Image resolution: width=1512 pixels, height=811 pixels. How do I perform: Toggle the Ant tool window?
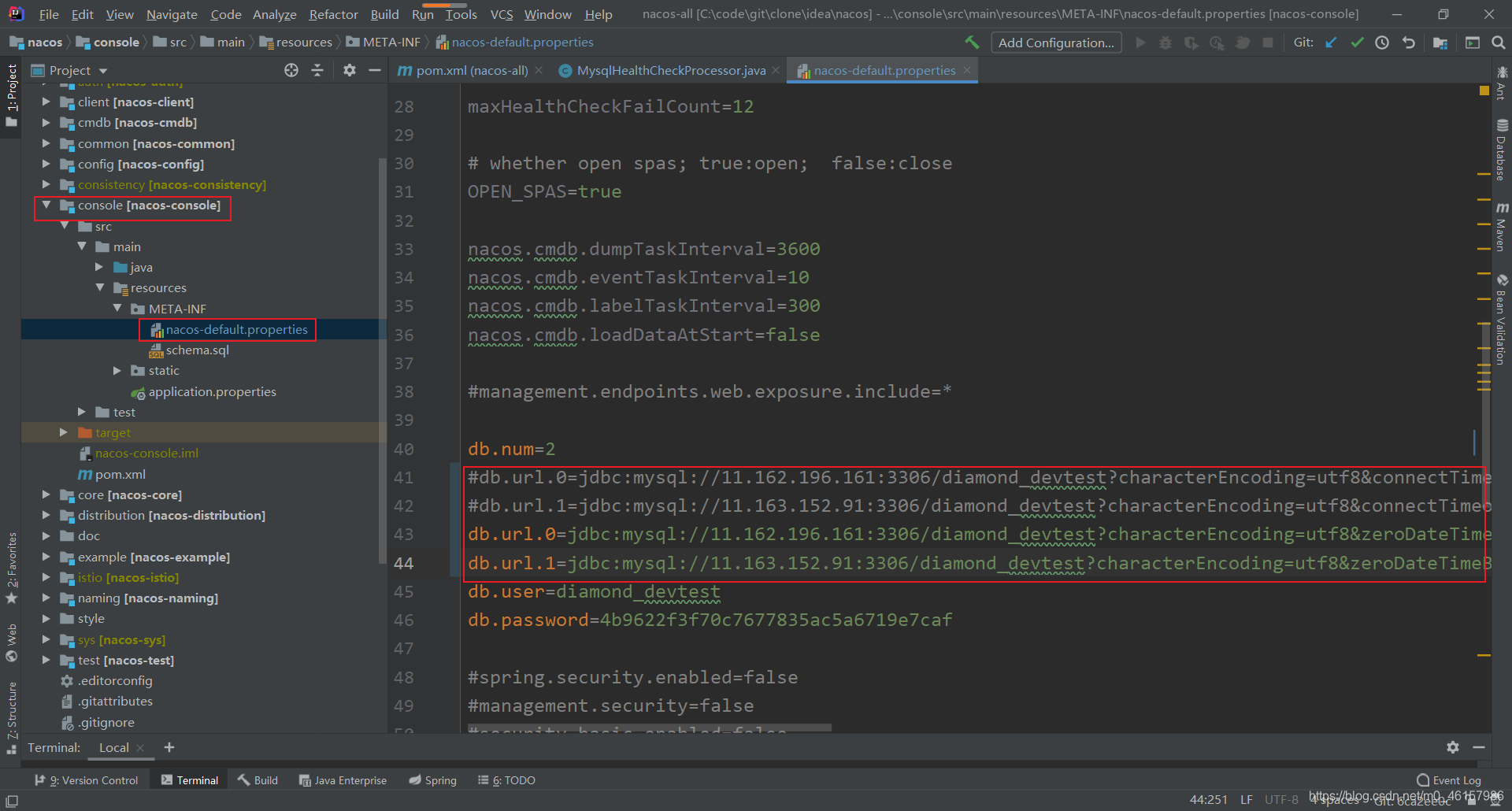[x=1502, y=83]
